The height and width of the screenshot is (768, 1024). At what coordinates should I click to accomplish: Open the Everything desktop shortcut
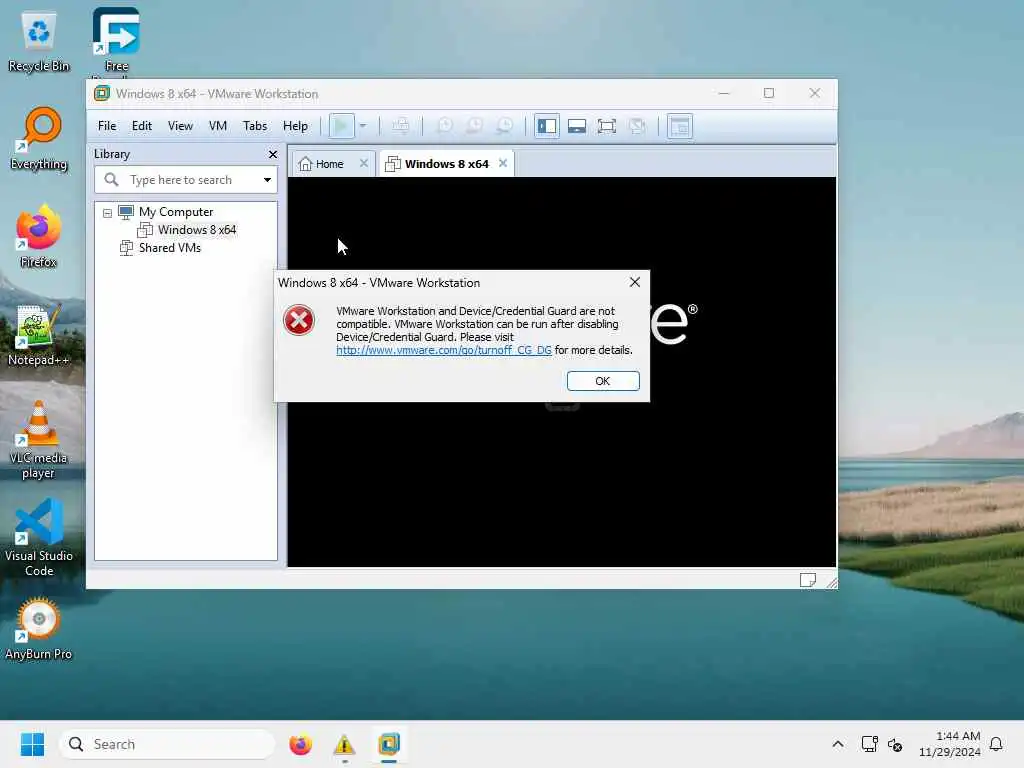tap(39, 138)
